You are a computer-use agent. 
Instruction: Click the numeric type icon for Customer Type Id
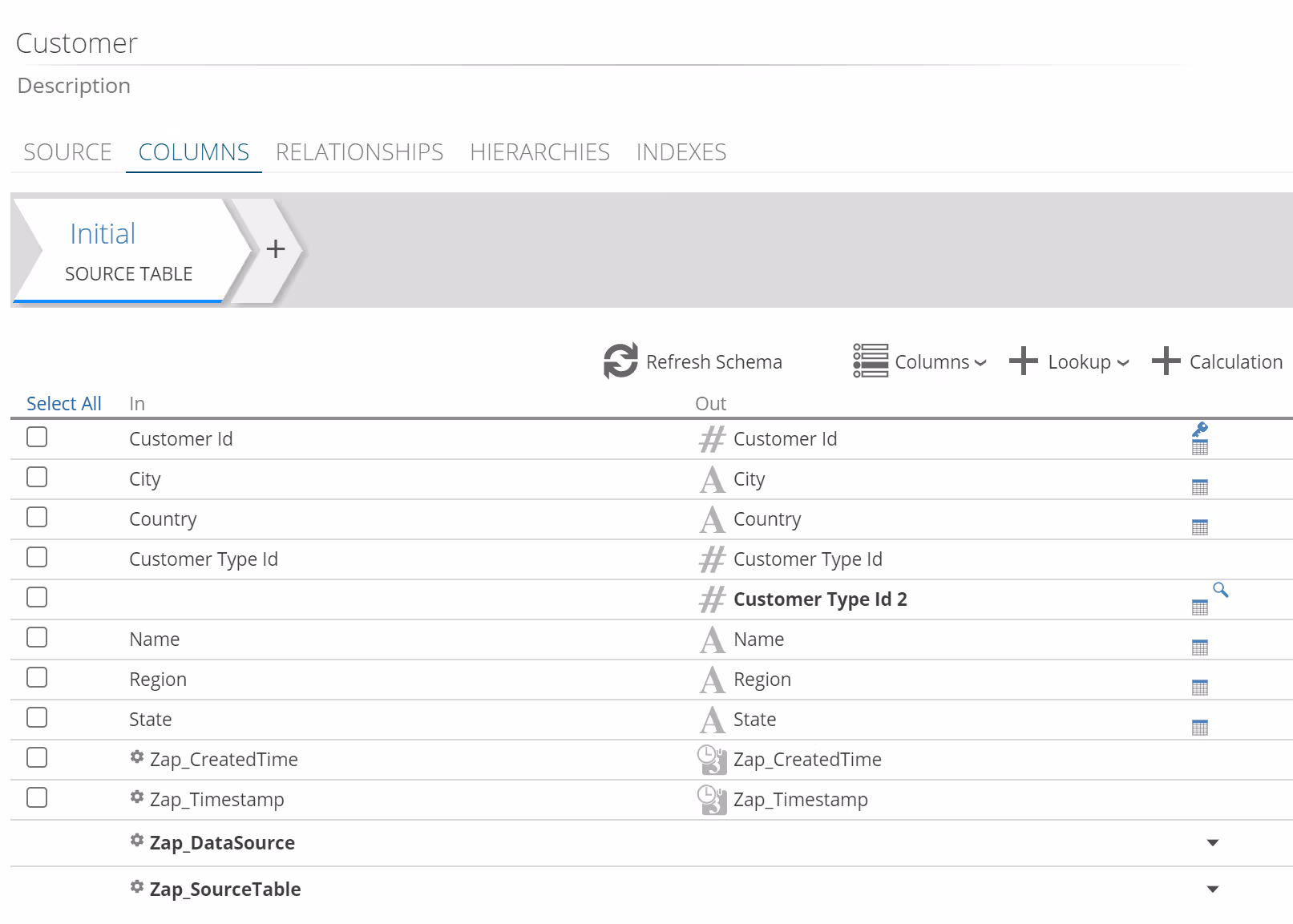pyautogui.click(x=711, y=559)
